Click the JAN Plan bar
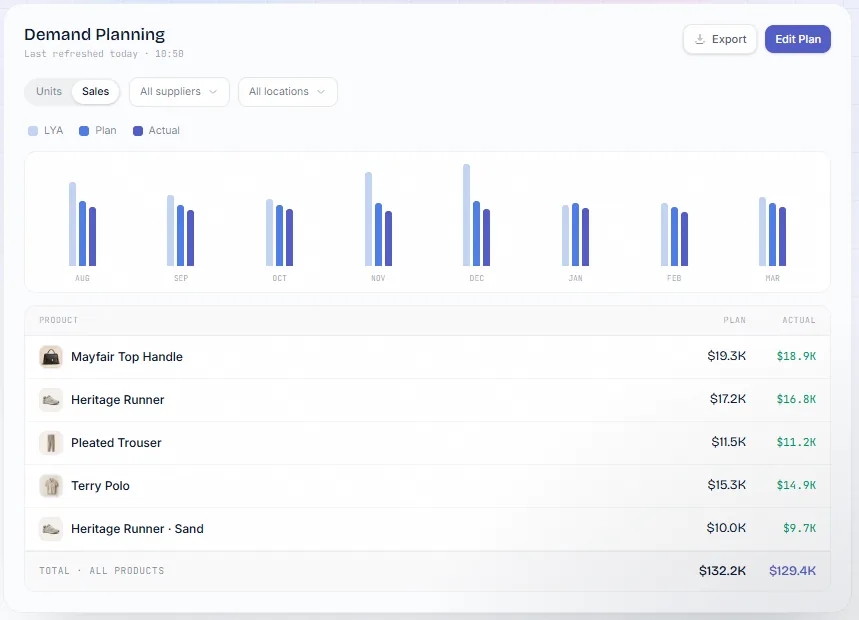Image resolution: width=859 pixels, height=620 pixels. (x=575, y=234)
